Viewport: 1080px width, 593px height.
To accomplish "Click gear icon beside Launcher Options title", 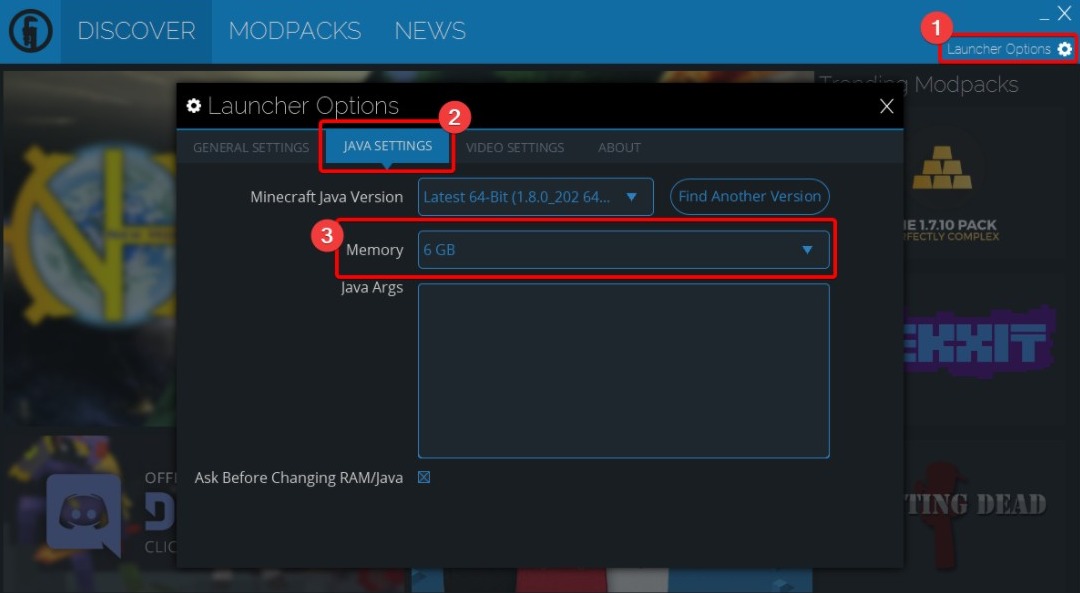I will click(x=194, y=107).
